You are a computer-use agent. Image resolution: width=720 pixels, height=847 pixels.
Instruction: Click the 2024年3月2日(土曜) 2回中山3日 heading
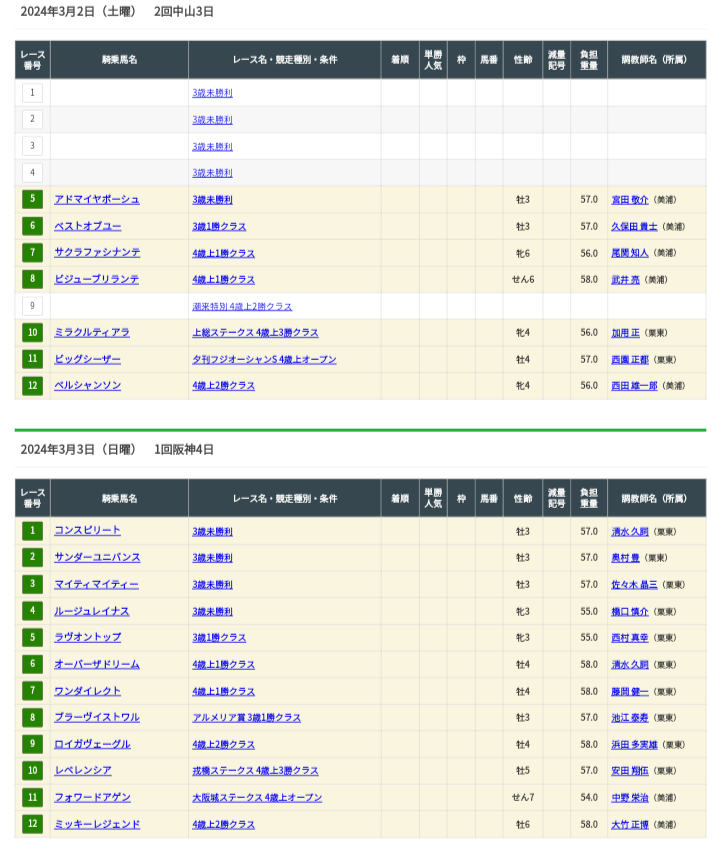tap(117, 11)
